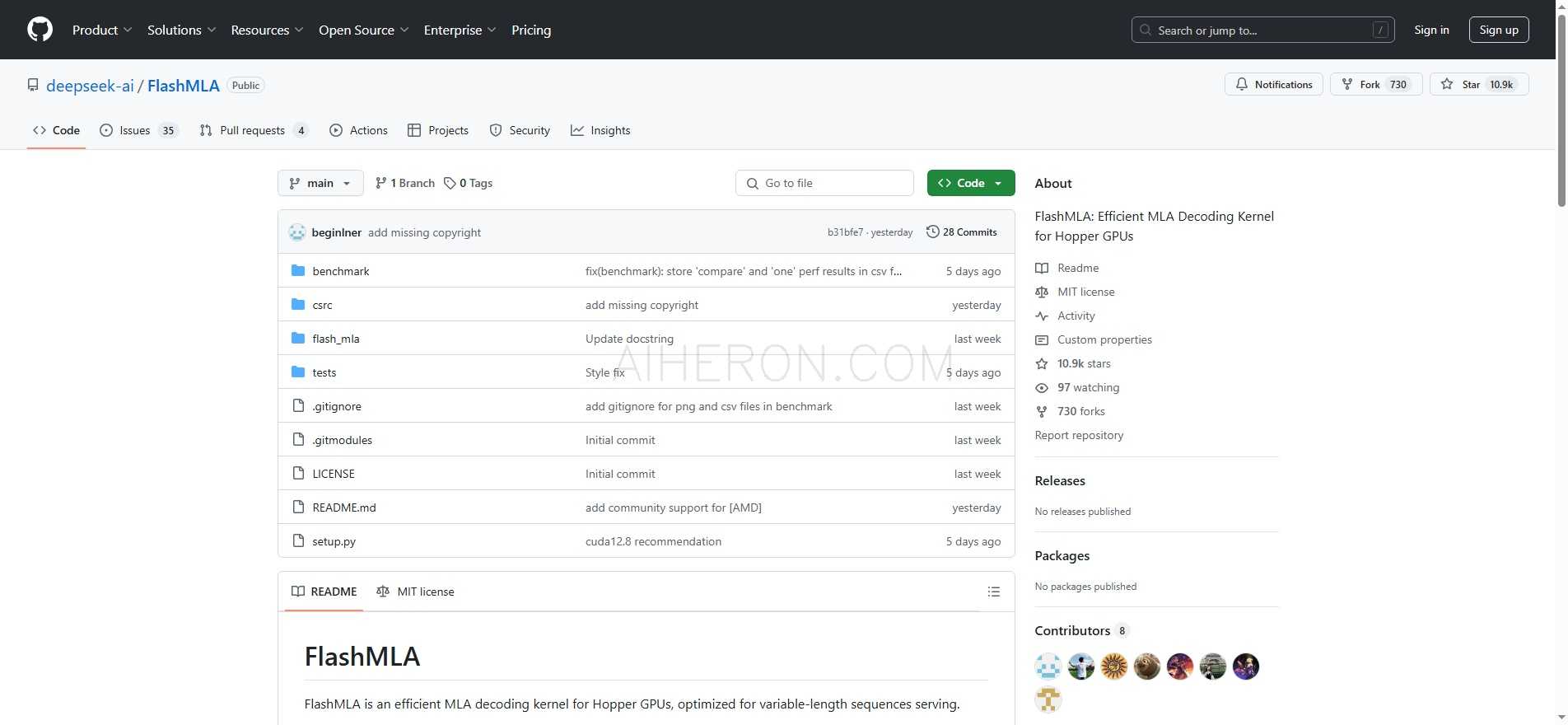Click the Go to file search field

pos(824,183)
